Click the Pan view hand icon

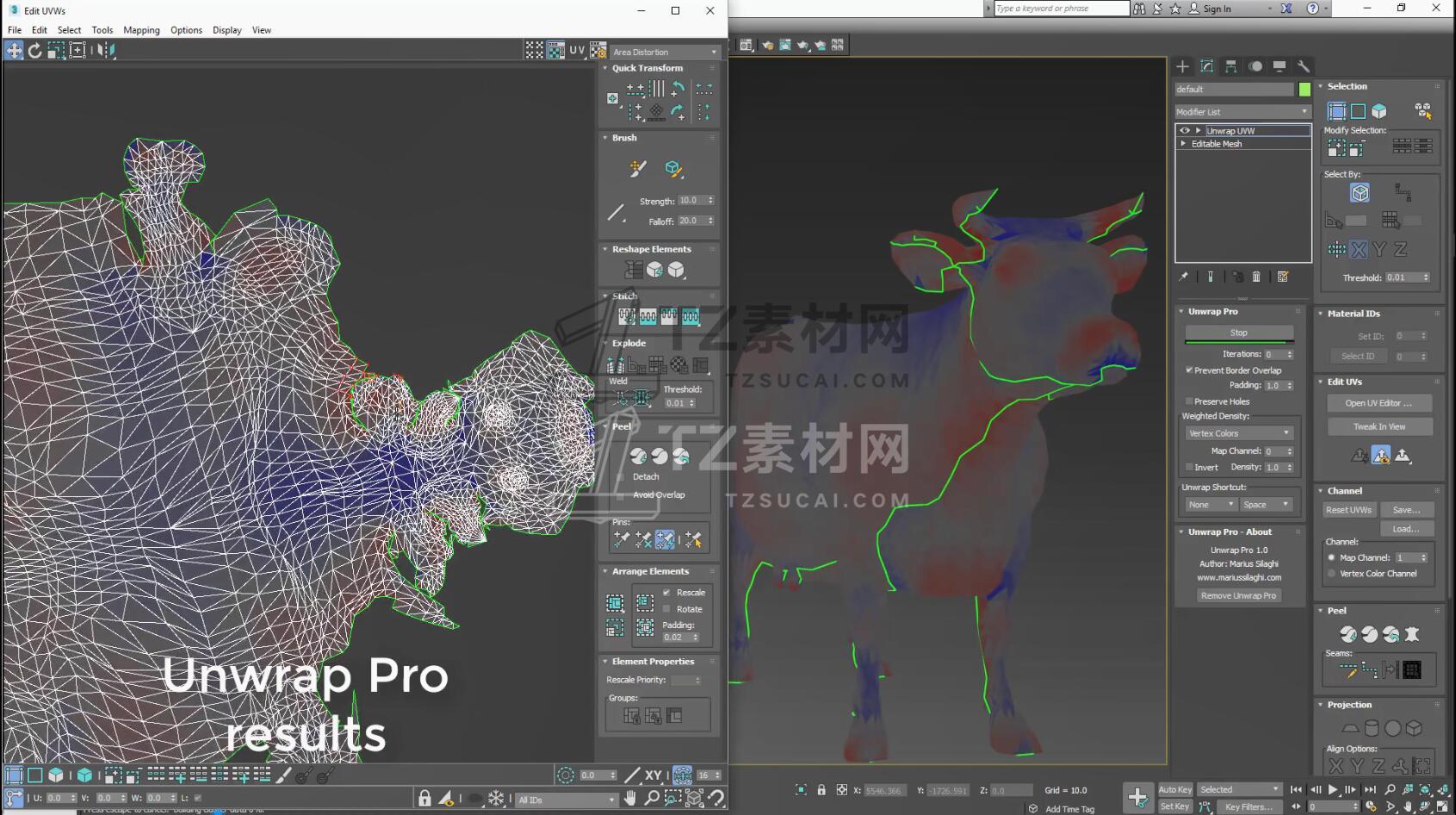(630, 799)
